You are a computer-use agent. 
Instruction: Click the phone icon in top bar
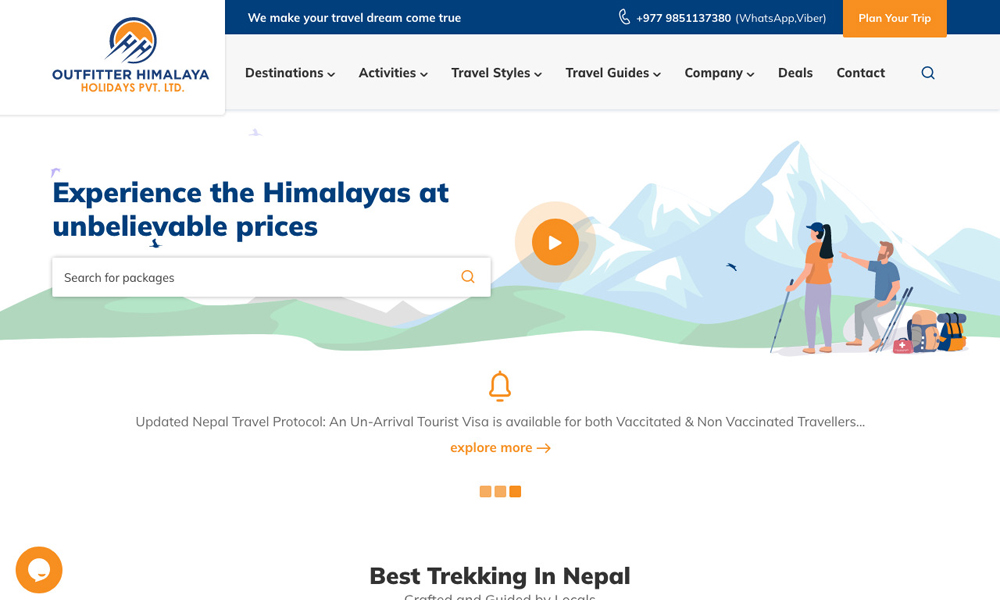tap(624, 17)
